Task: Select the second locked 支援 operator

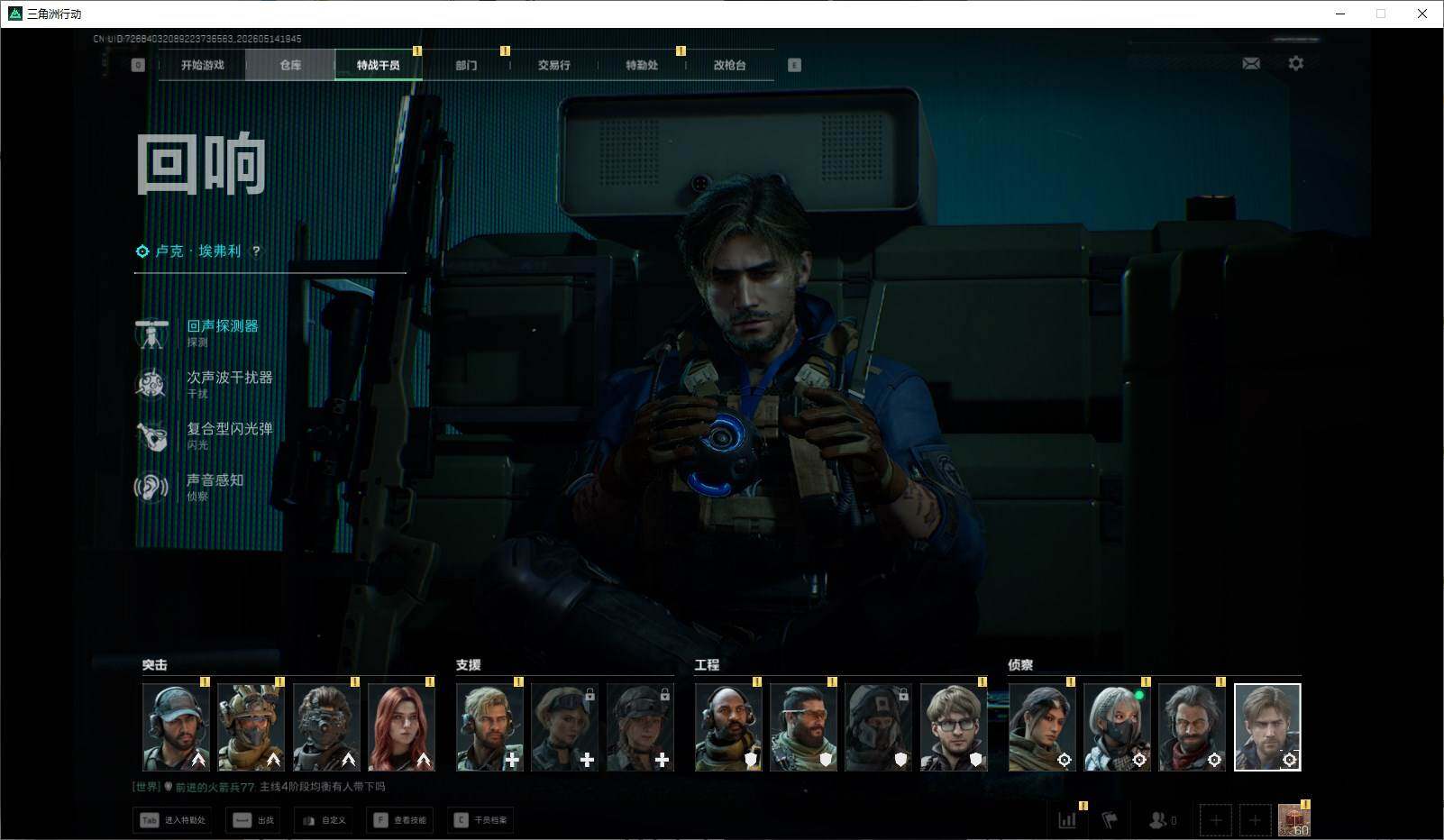Action: tap(640, 727)
